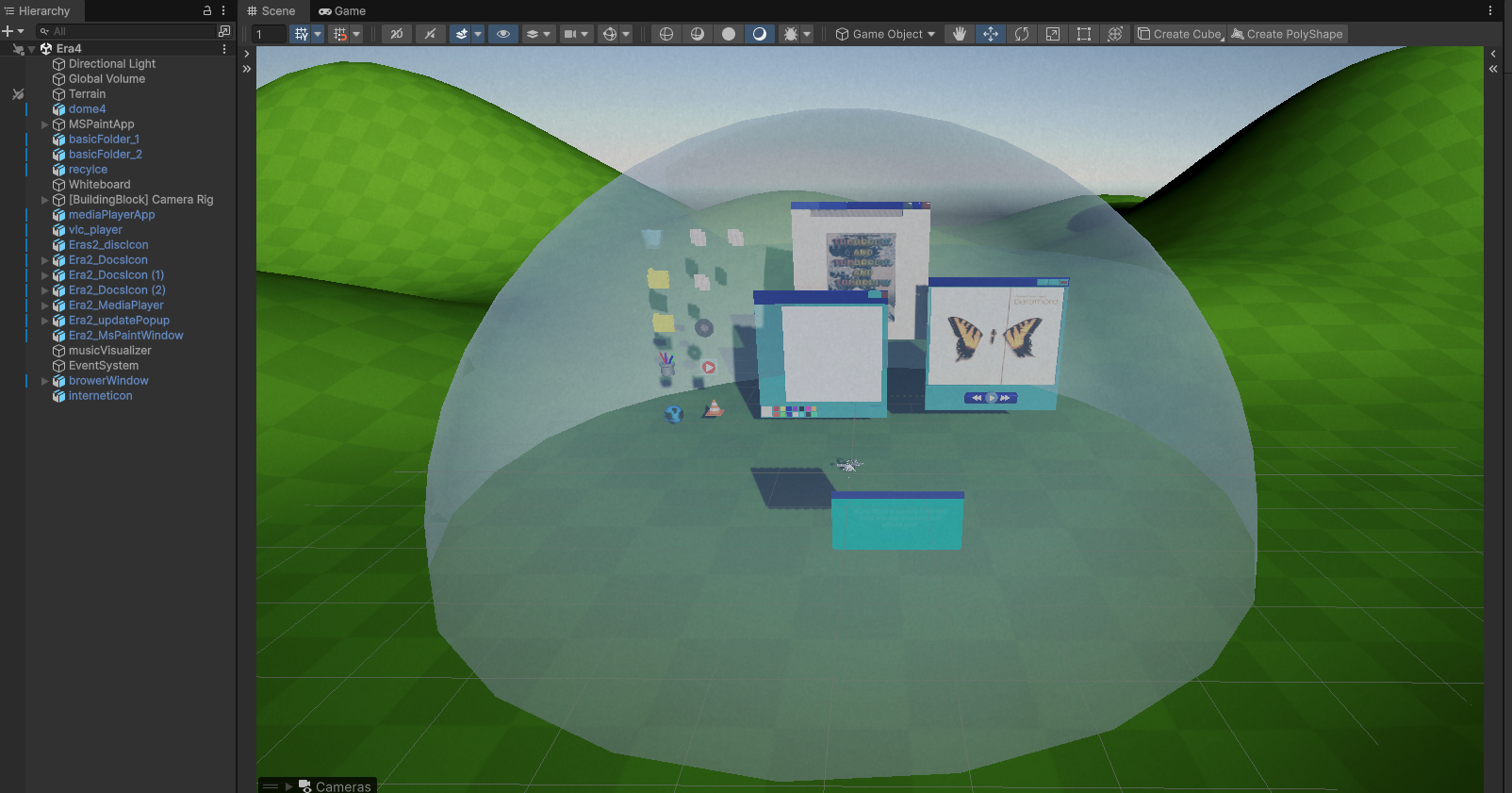This screenshot has height=793, width=1512.
Task: Expand the MSPaintApp object
Action: (44, 124)
